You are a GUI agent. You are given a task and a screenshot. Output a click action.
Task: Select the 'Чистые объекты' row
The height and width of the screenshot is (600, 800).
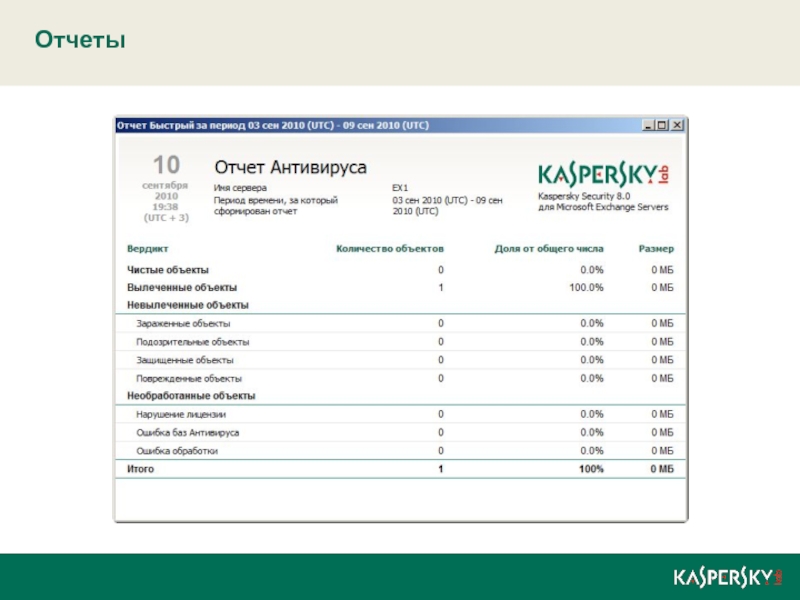(401, 270)
